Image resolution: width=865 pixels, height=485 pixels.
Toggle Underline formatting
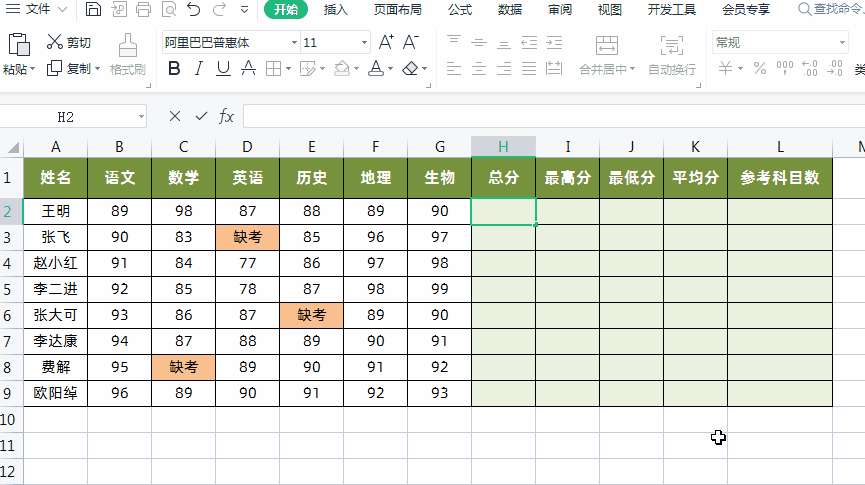[223, 68]
